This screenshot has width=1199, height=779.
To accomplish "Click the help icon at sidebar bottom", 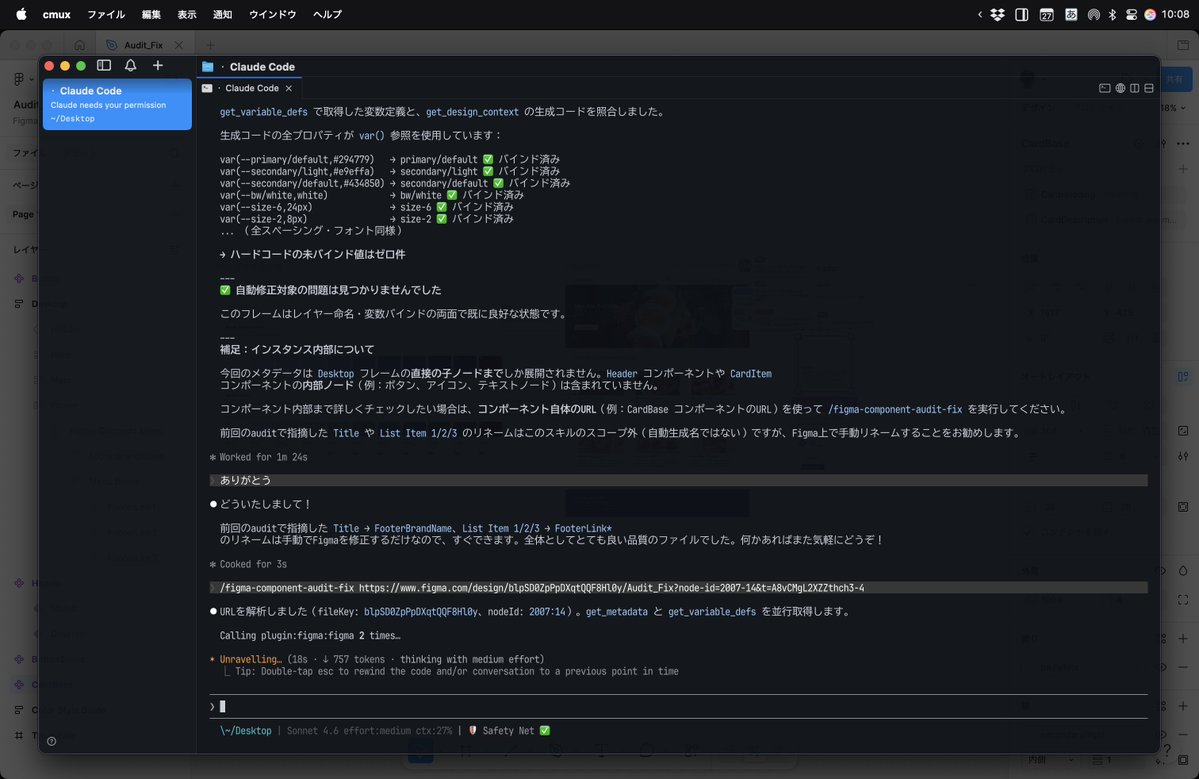I will (51, 741).
